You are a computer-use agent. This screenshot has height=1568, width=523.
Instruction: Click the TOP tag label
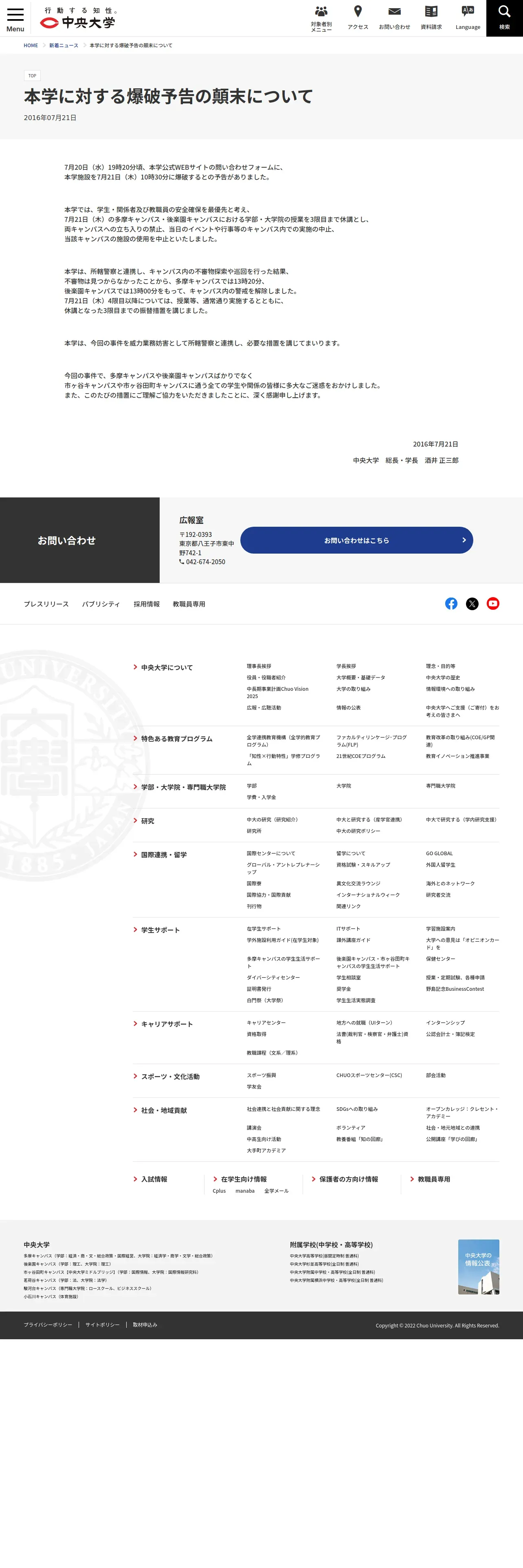tap(32, 75)
